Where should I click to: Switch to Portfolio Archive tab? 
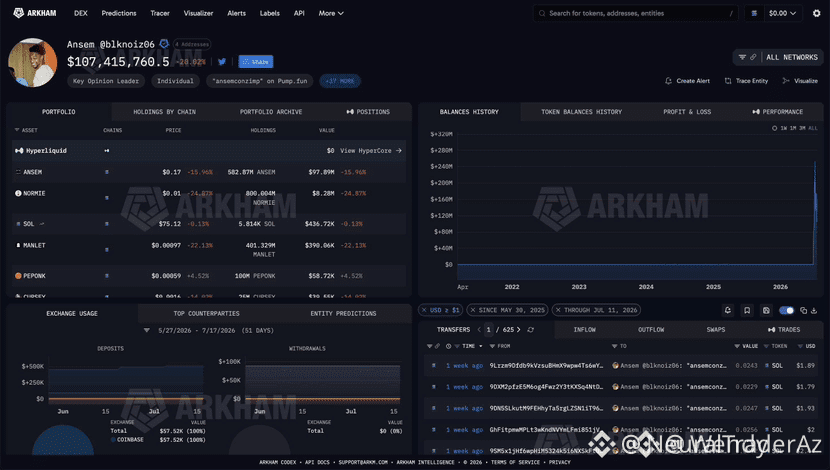271,112
